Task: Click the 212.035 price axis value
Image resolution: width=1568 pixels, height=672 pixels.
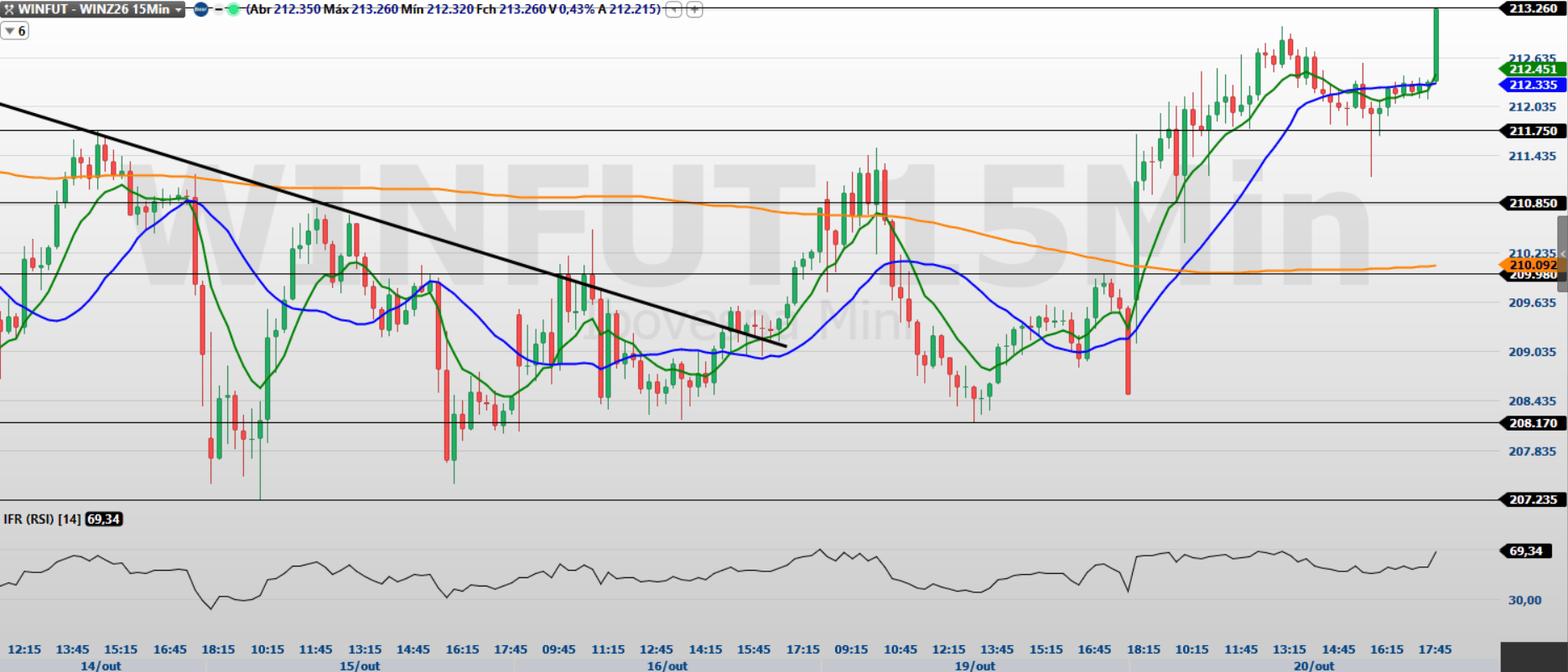Action: click(1532, 106)
